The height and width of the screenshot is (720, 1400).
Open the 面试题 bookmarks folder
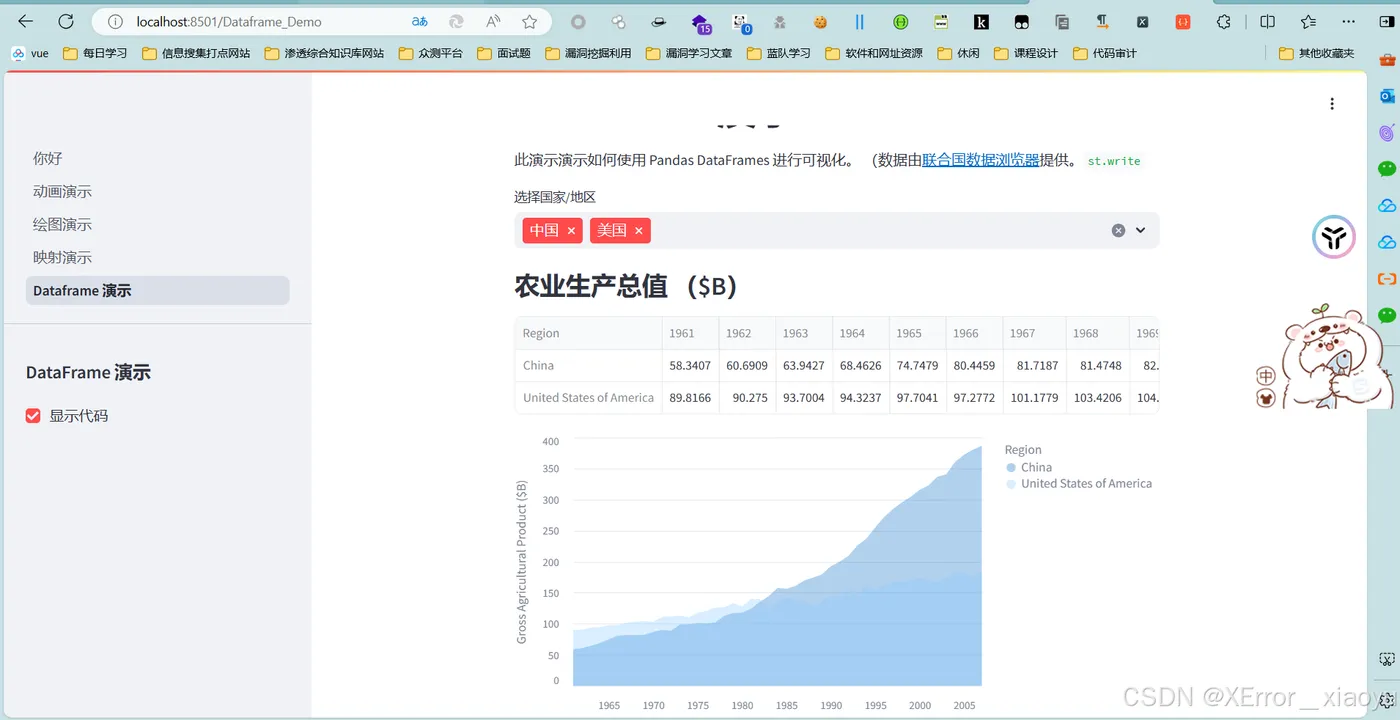coord(503,53)
